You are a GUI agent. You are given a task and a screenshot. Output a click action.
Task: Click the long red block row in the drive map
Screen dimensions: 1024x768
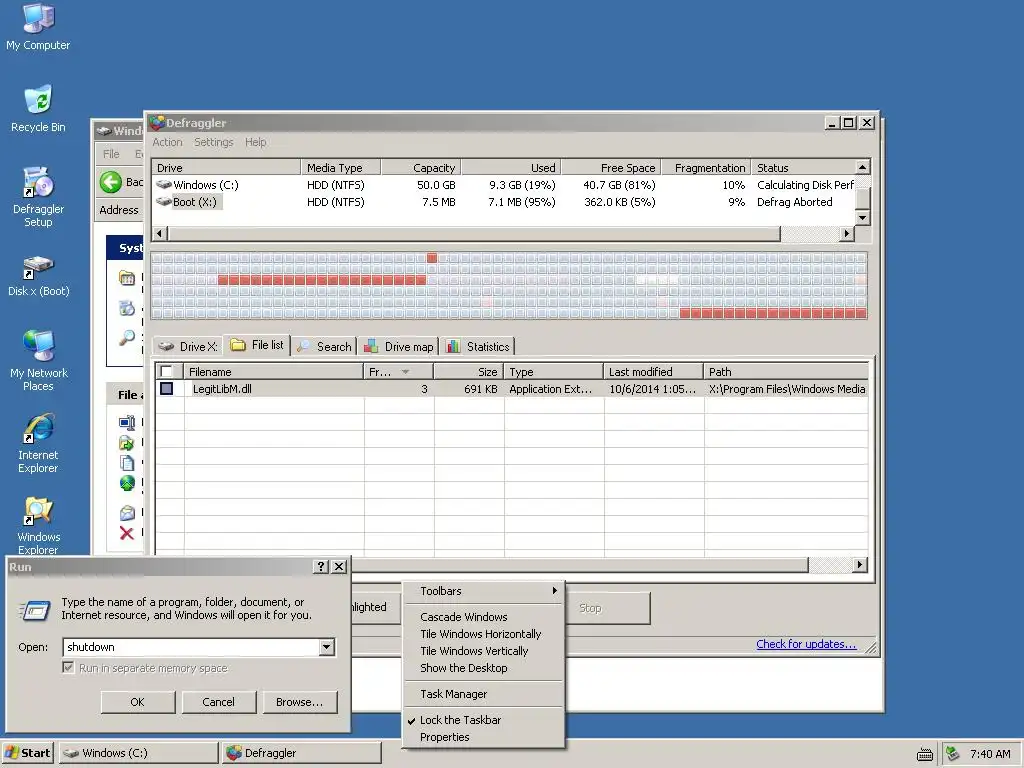point(322,280)
